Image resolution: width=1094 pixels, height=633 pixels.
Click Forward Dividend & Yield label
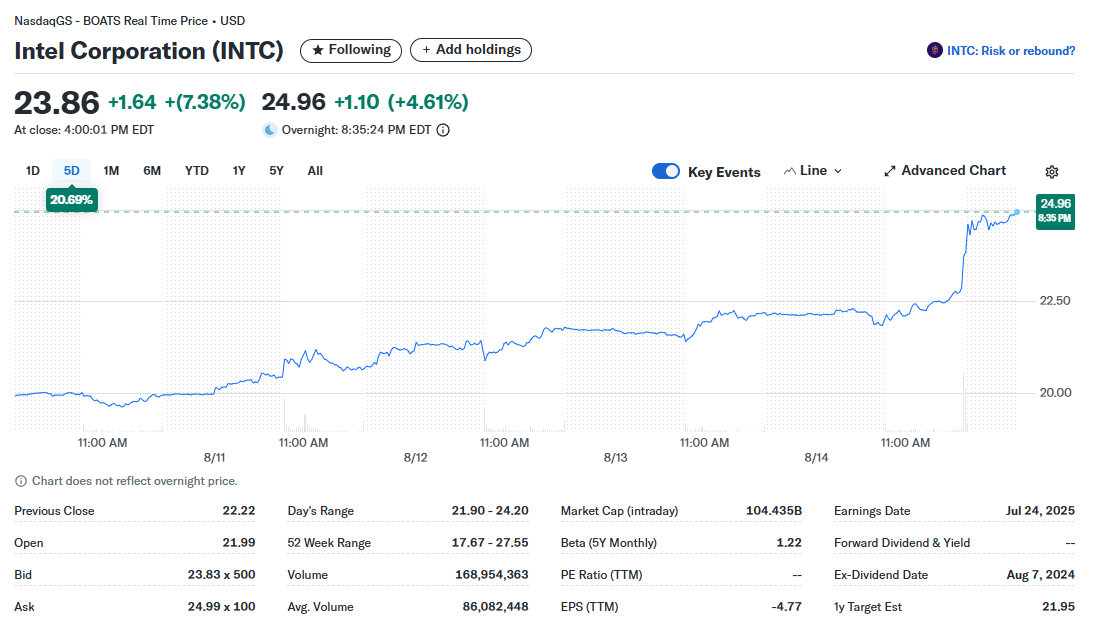(x=902, y=543)
